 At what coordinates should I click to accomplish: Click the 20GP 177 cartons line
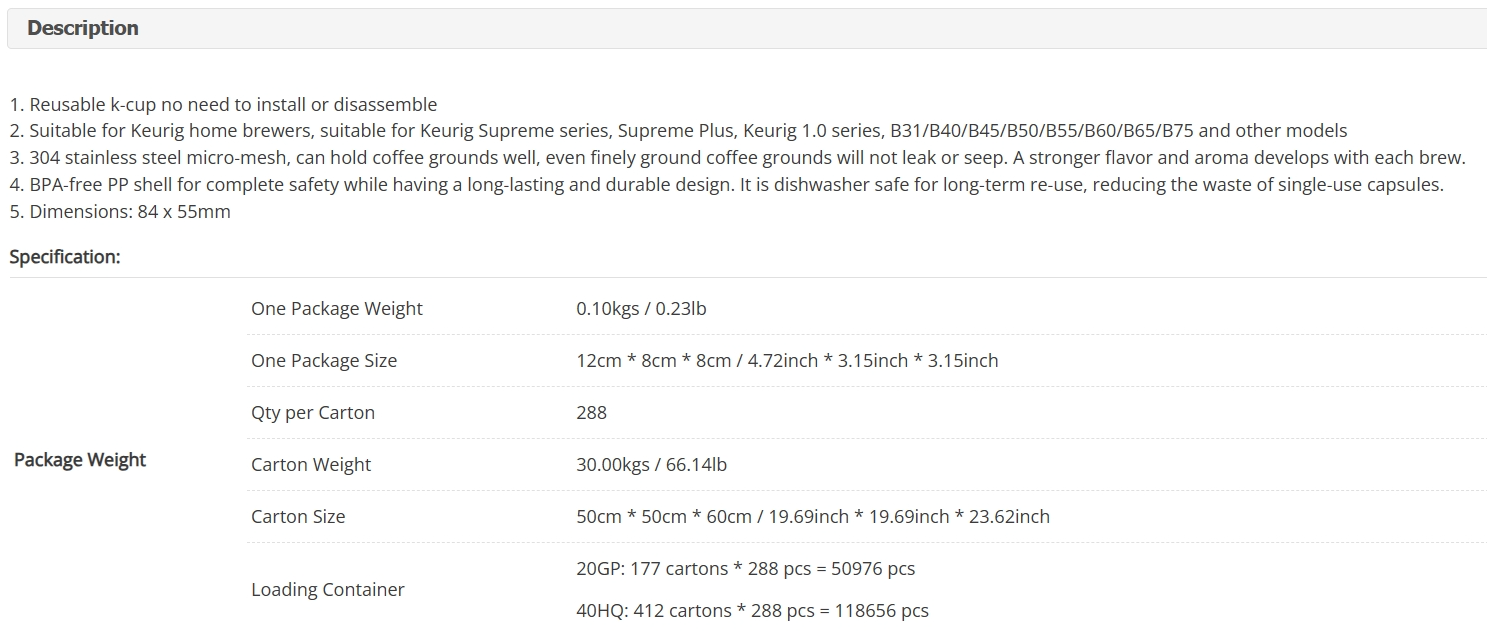tap(746, 568)
